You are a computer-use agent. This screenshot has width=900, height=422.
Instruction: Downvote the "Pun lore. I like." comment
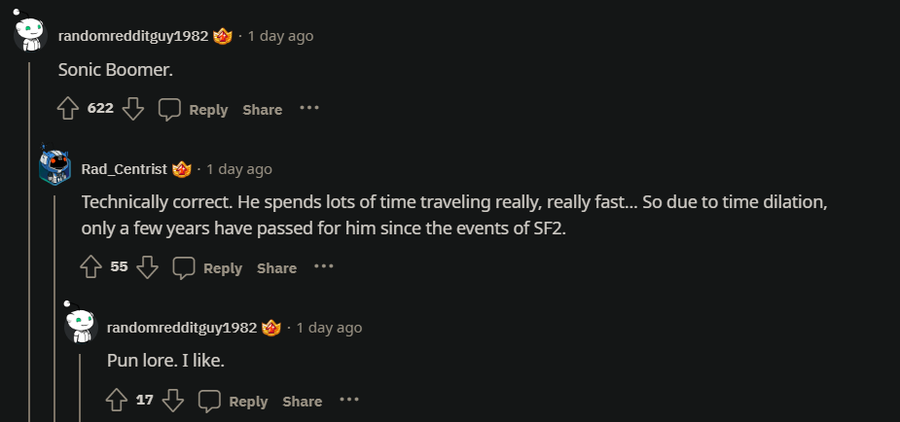[x=173, y=400]
